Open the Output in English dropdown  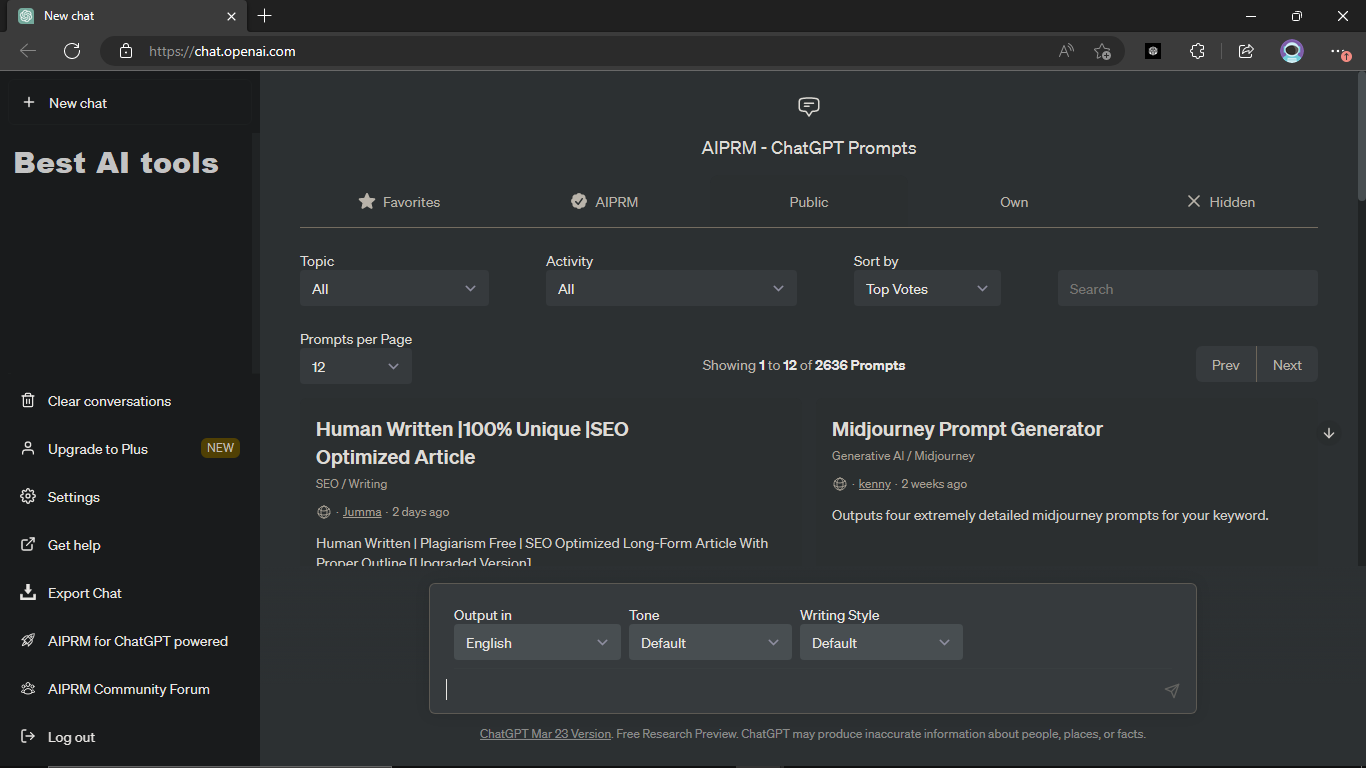pos(537,642)
